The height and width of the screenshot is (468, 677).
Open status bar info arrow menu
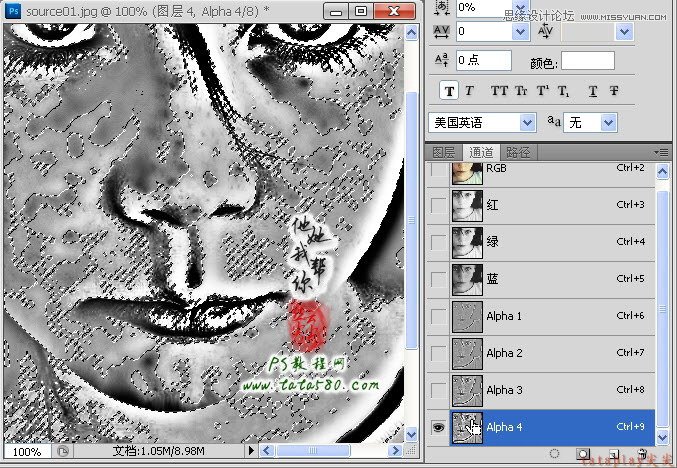point(251,451)
